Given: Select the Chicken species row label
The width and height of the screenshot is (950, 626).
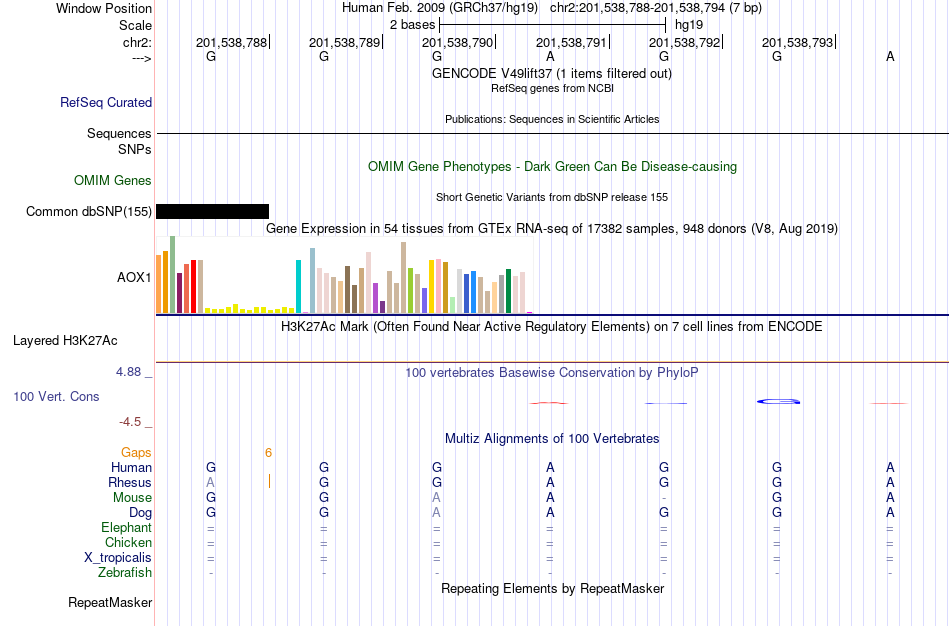Looking at the screenshot, I should click(x=128, y=542).
